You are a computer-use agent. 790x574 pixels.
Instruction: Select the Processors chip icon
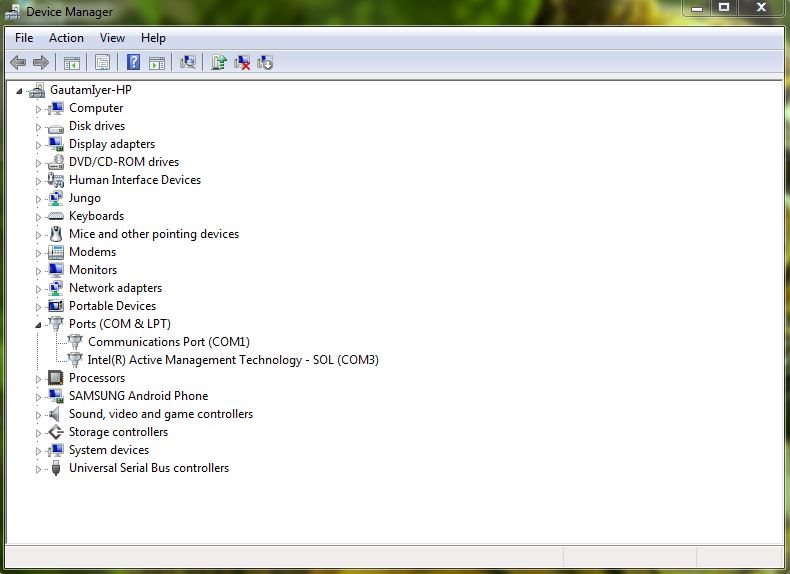(x=56, y=378)
